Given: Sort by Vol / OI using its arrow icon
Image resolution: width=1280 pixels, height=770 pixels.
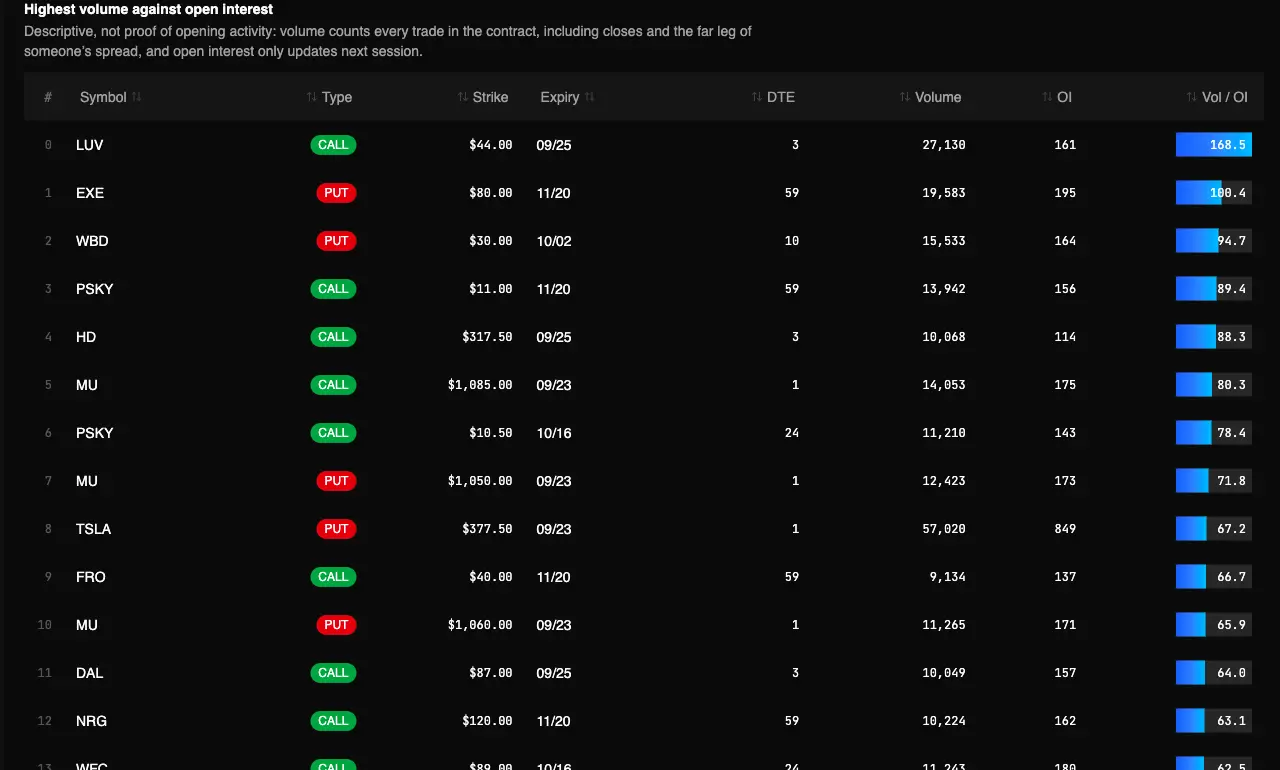Looking at the screenshot, I should (x=1192, y=97).
